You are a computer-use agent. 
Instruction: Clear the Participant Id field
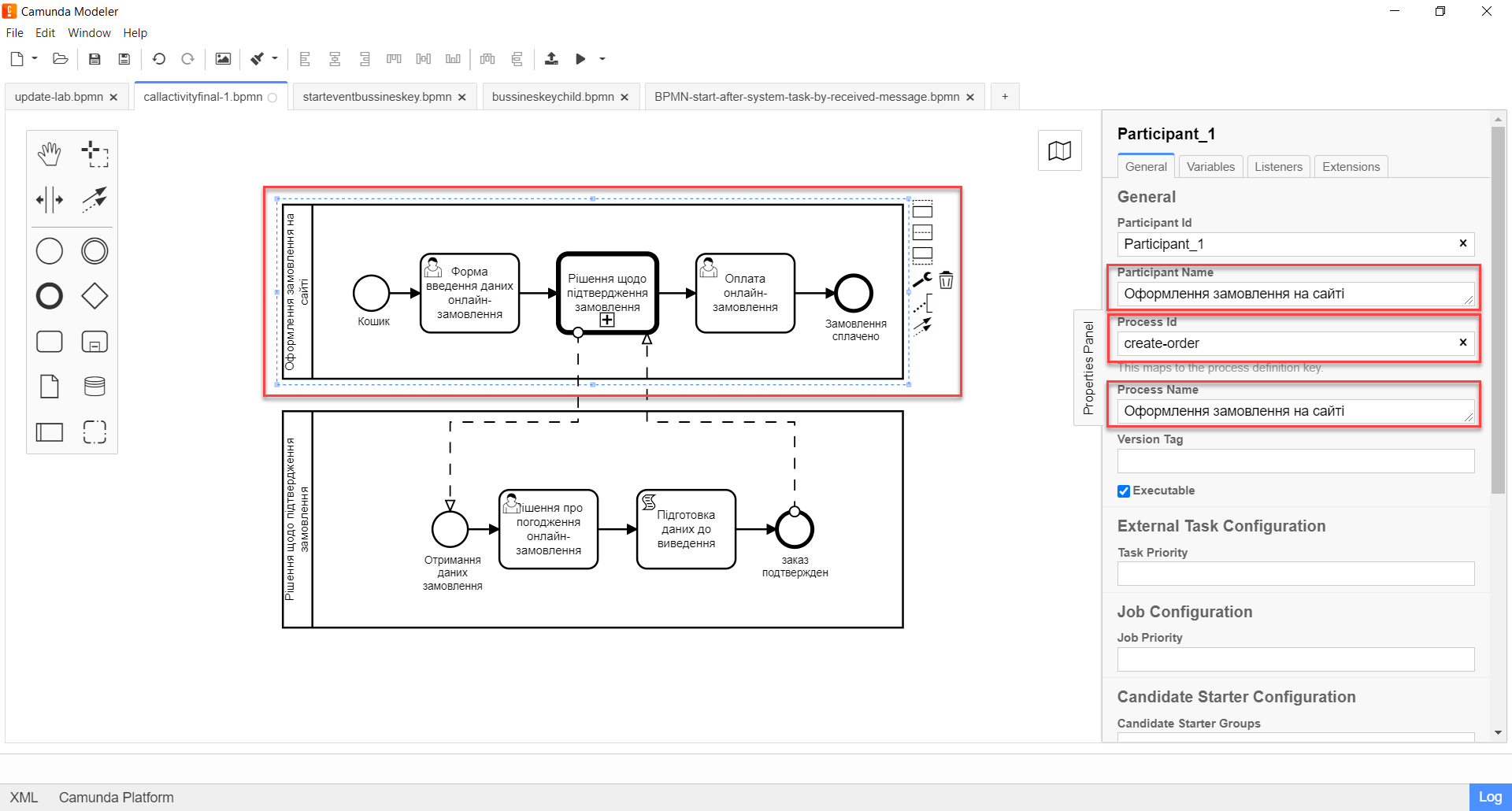[x=1462, y=243]
